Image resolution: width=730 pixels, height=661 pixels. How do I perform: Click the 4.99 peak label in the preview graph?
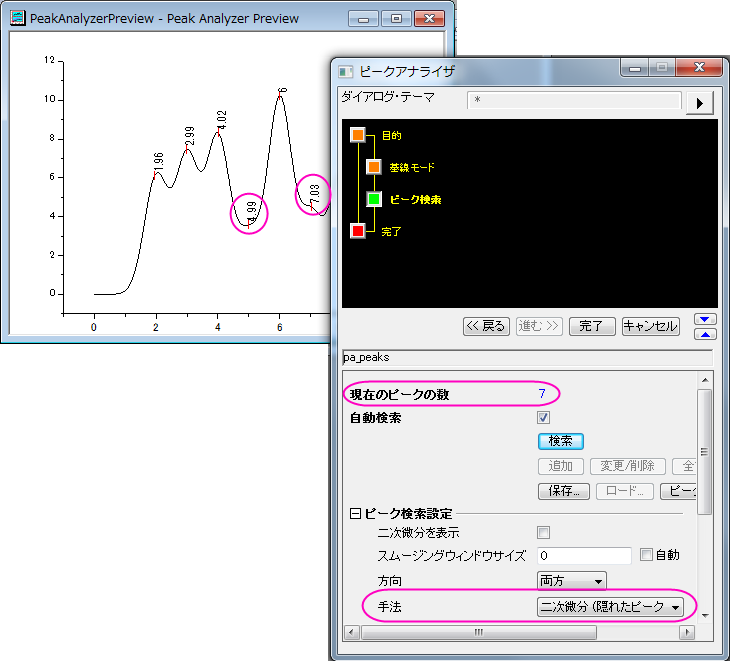(x=251, y=211)
